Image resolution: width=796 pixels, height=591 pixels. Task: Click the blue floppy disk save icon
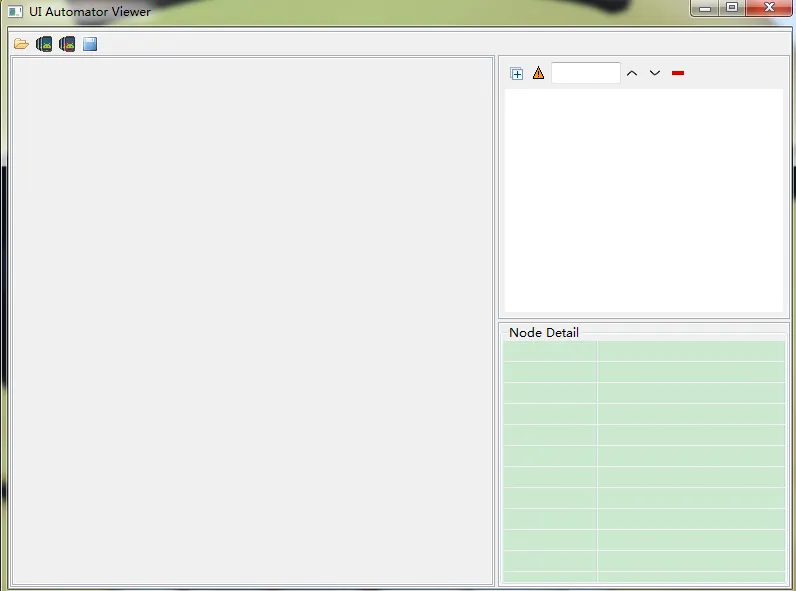coord(90,44)
